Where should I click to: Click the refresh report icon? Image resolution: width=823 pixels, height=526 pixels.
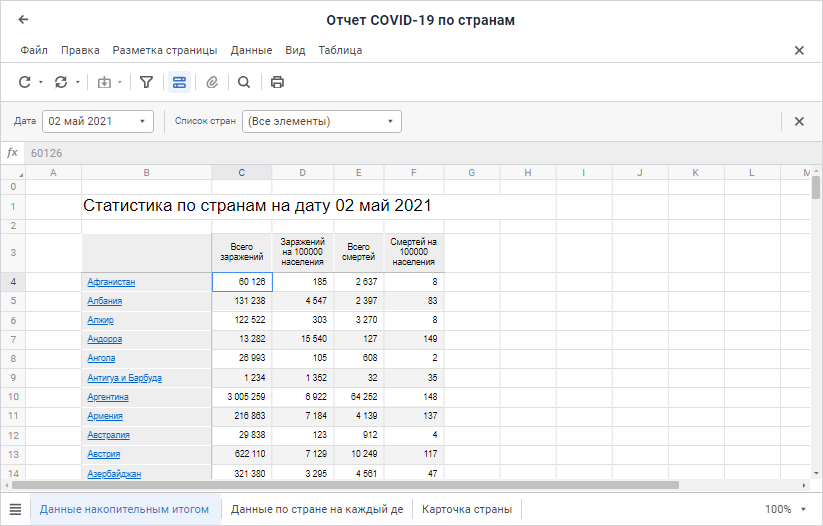[25, 82]
